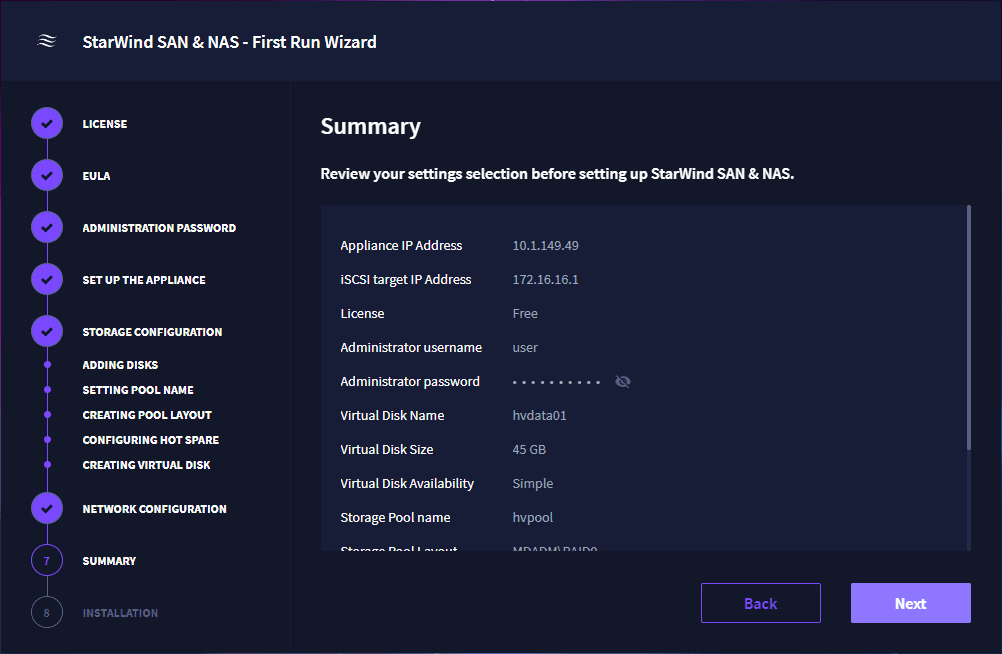Open the Administration Password step

coord(159,228)
